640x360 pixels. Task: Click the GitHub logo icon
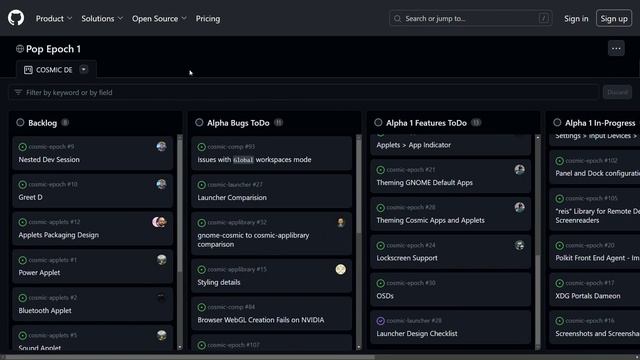click(x=16, y=18)
